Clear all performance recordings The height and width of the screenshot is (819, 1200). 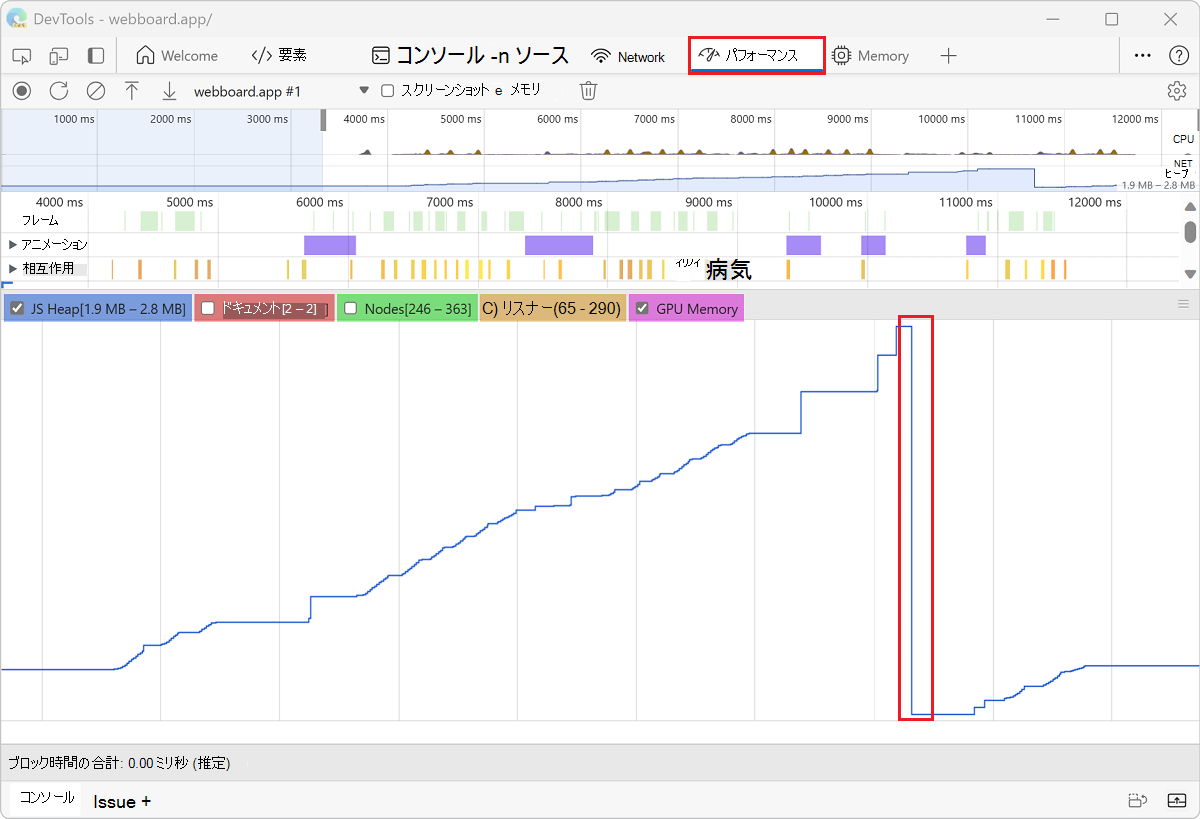tap(94, 90)
